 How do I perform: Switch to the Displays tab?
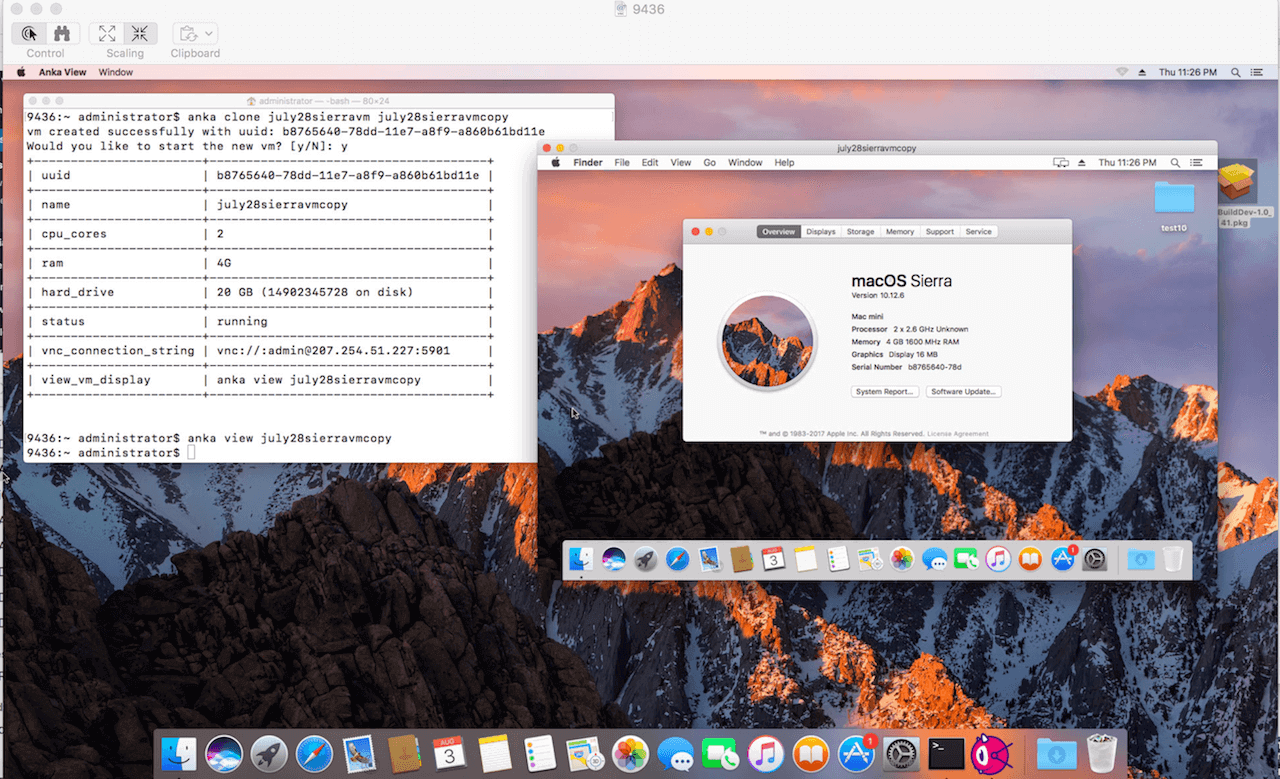(x=821, y=231)
